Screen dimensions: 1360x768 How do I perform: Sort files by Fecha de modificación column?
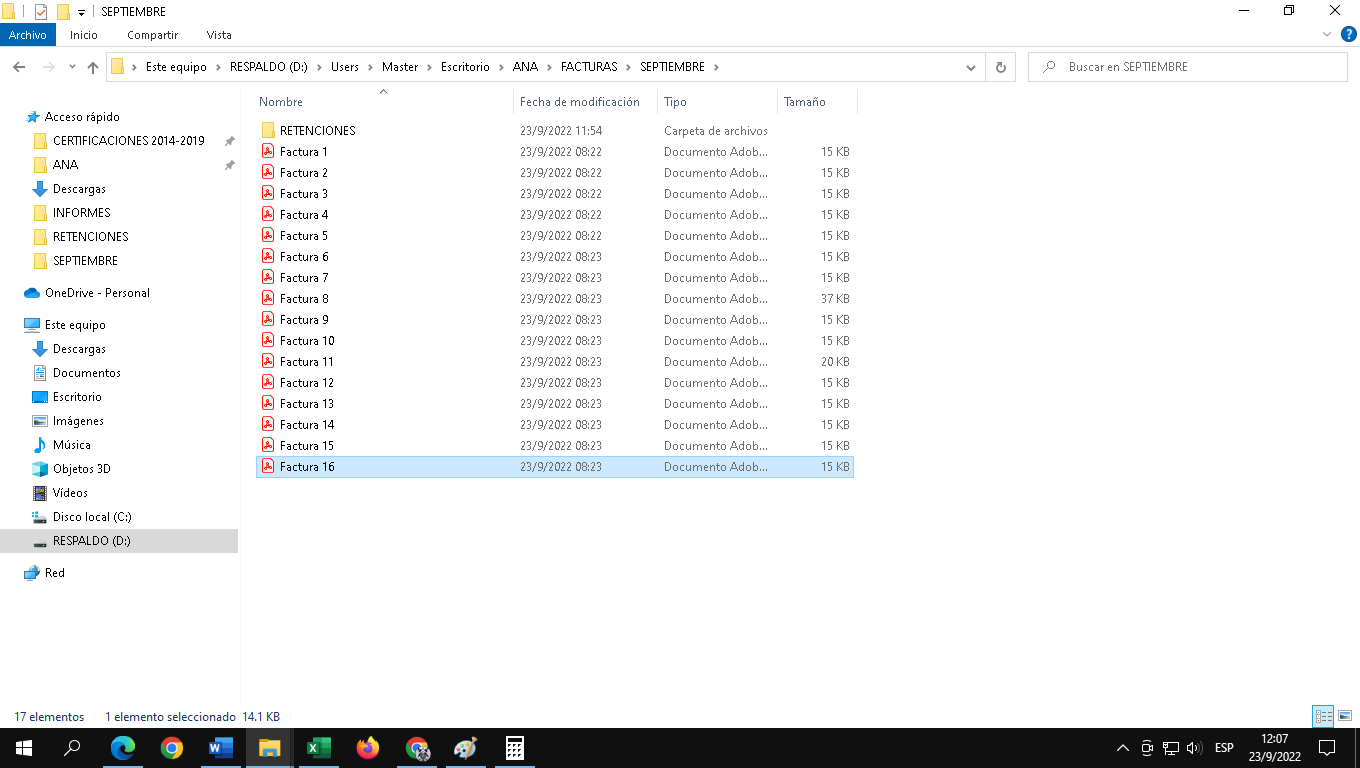pyautogui.click(x=579, y=102)
